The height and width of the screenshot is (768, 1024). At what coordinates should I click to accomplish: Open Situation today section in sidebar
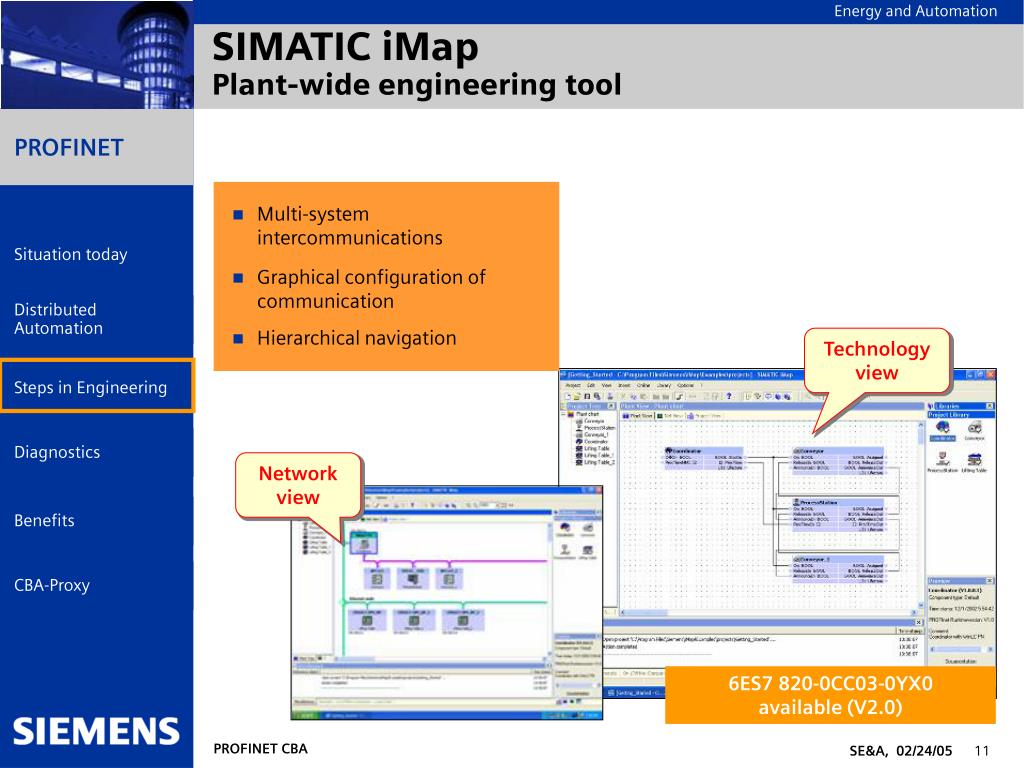71,254
